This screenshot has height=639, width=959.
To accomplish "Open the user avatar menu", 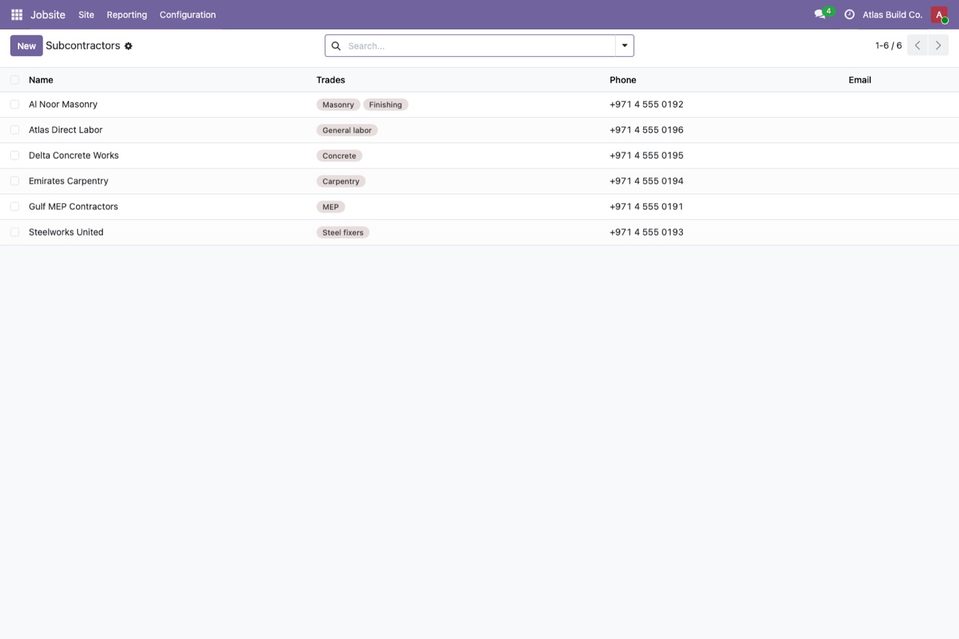I will coord(939,15).
